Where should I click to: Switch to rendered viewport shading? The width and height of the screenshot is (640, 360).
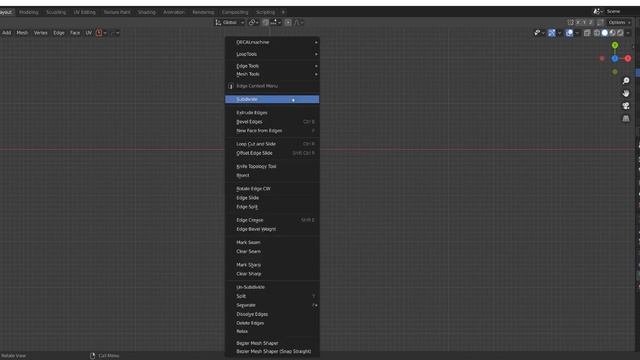click(620, 33)
